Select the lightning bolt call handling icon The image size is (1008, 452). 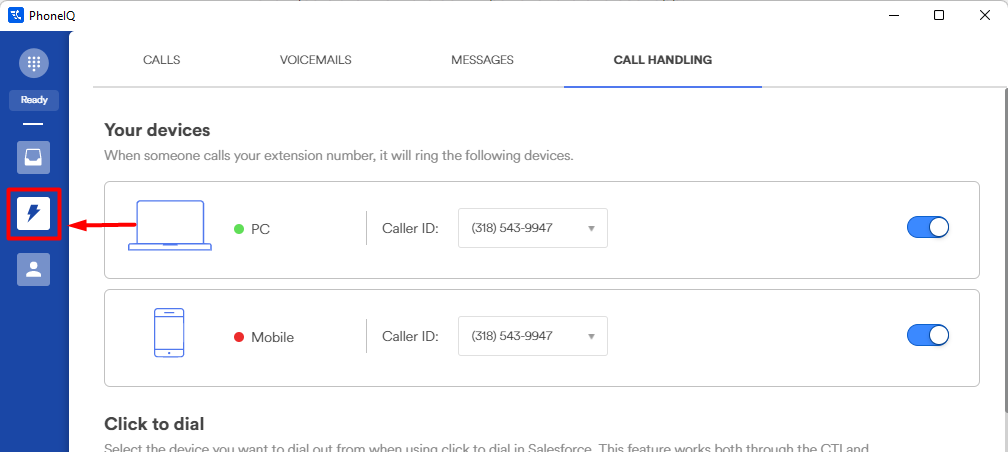34,213
